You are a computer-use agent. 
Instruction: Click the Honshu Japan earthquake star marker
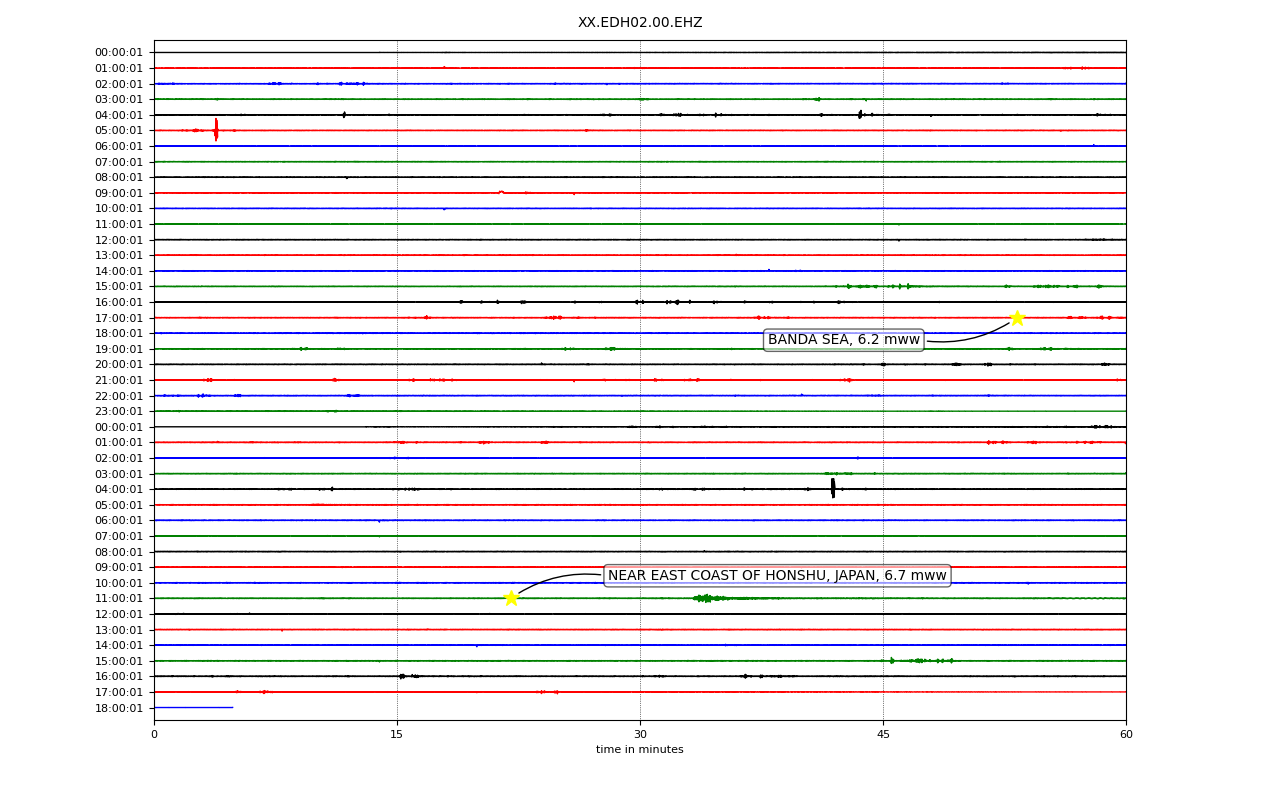point(511,598)
